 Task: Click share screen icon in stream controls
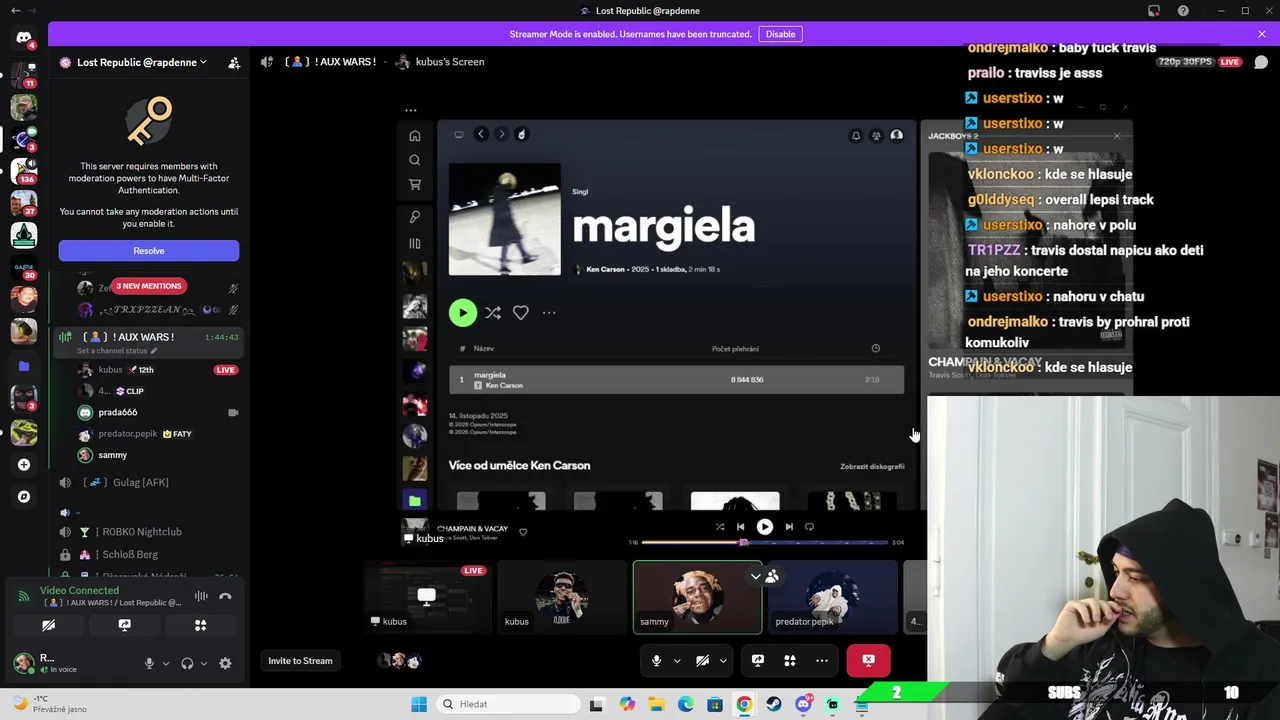[758, 660]
